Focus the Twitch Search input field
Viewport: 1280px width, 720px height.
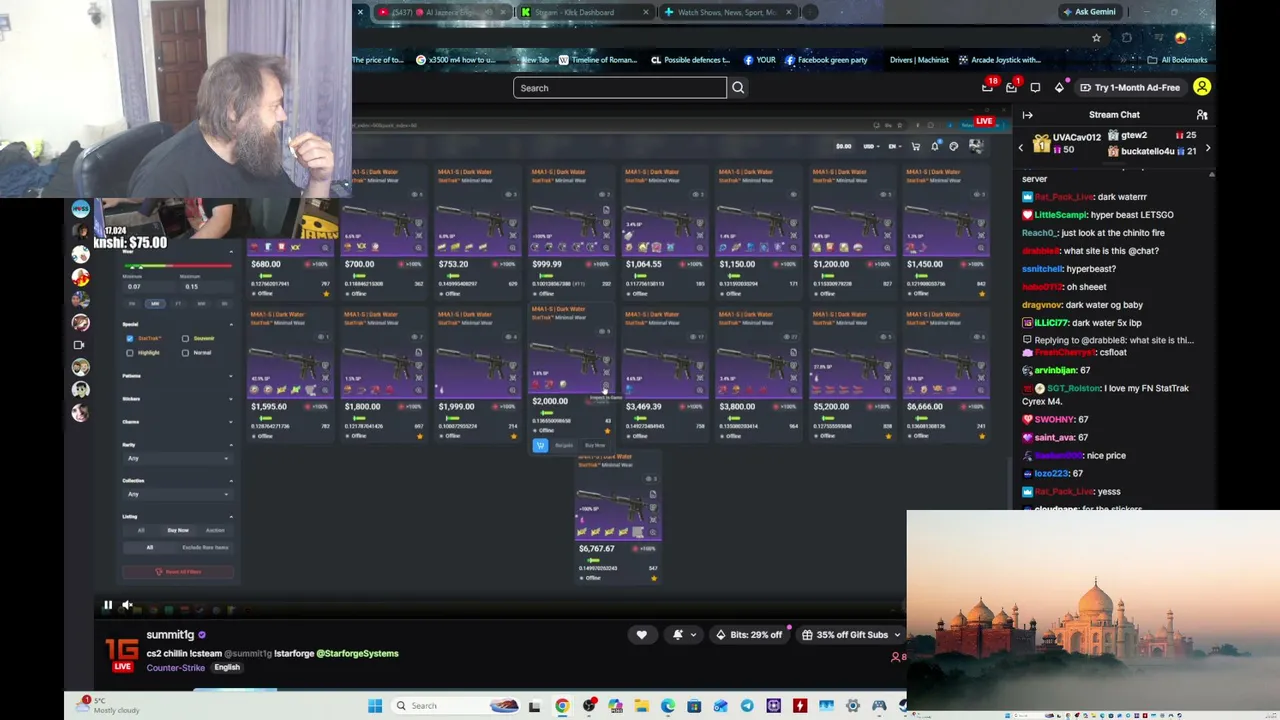point(620,88)
